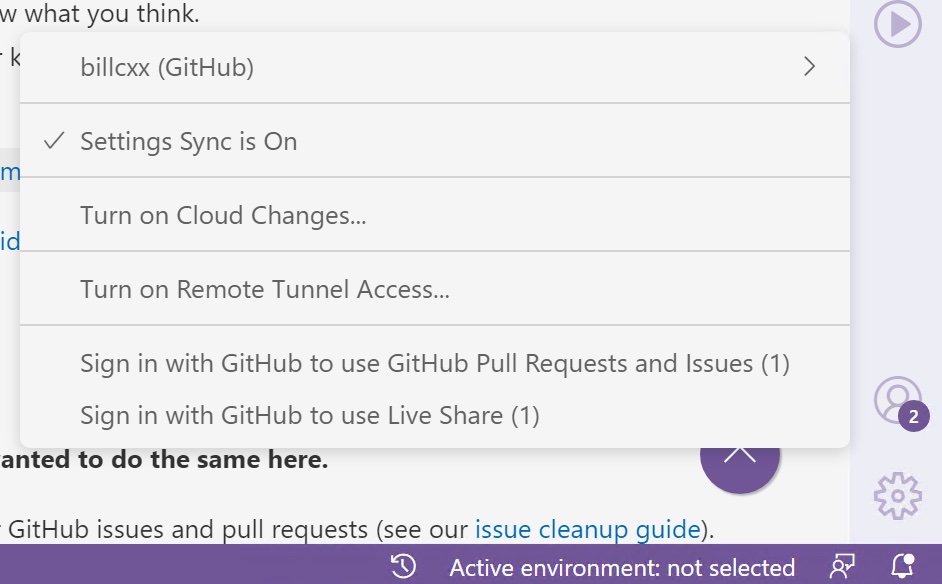
Task: Click the highlighted cut-off 'm' link at left
Action: click(9, 172)
